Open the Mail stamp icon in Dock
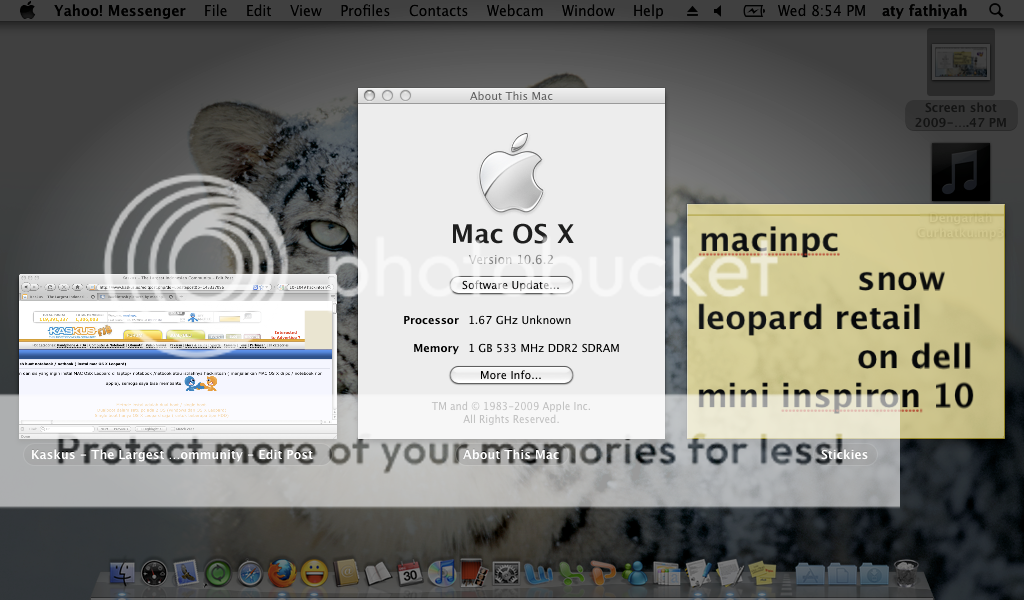1024x600 pixels. 186,574
